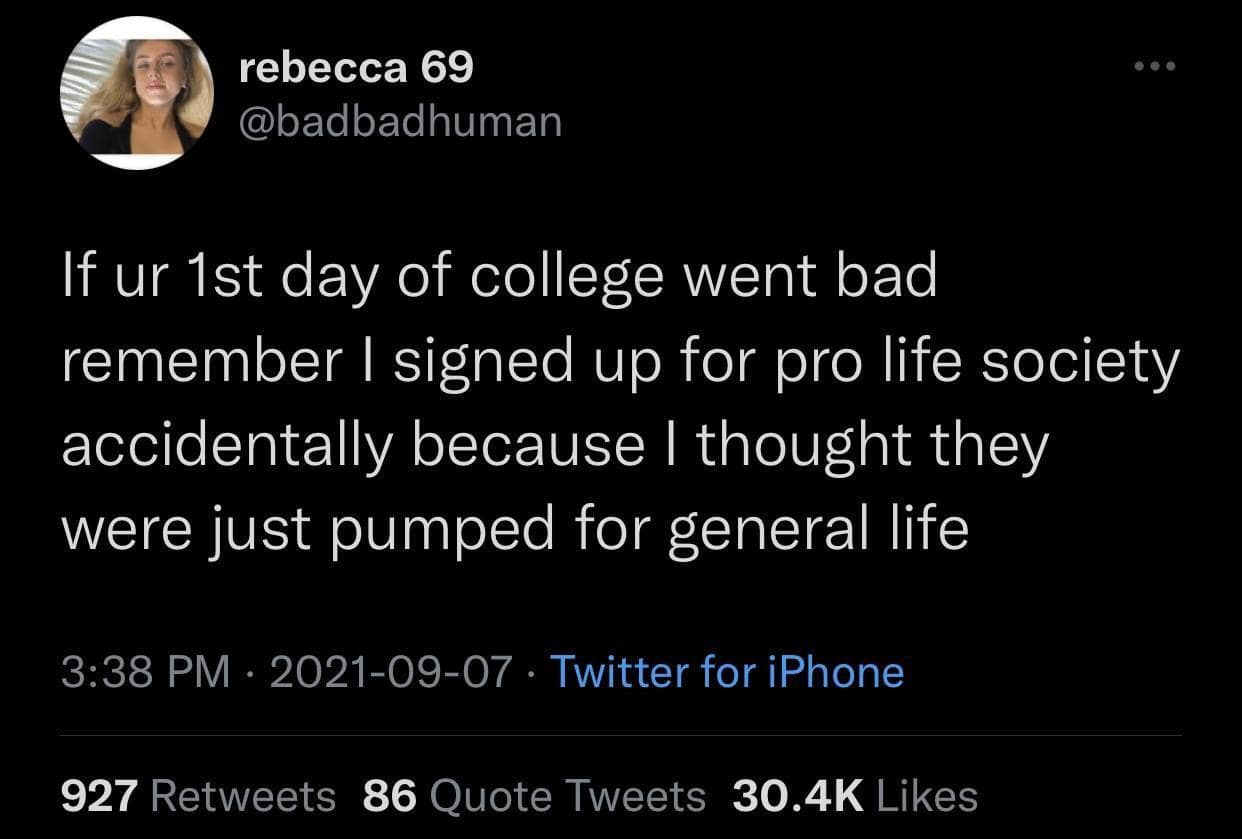This screenshot has width=1242, height=839.
Task: Click the 30.4K count number
Action: coord(797,796)
